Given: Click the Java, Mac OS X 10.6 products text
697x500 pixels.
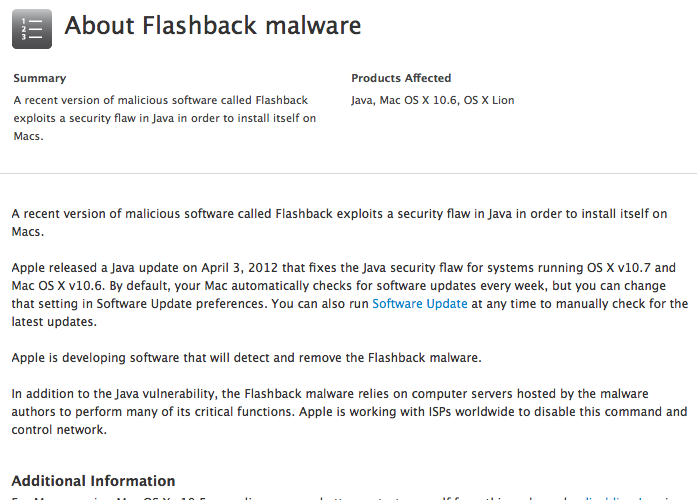Looking at the screenshot, I should [x=405, y=100].
